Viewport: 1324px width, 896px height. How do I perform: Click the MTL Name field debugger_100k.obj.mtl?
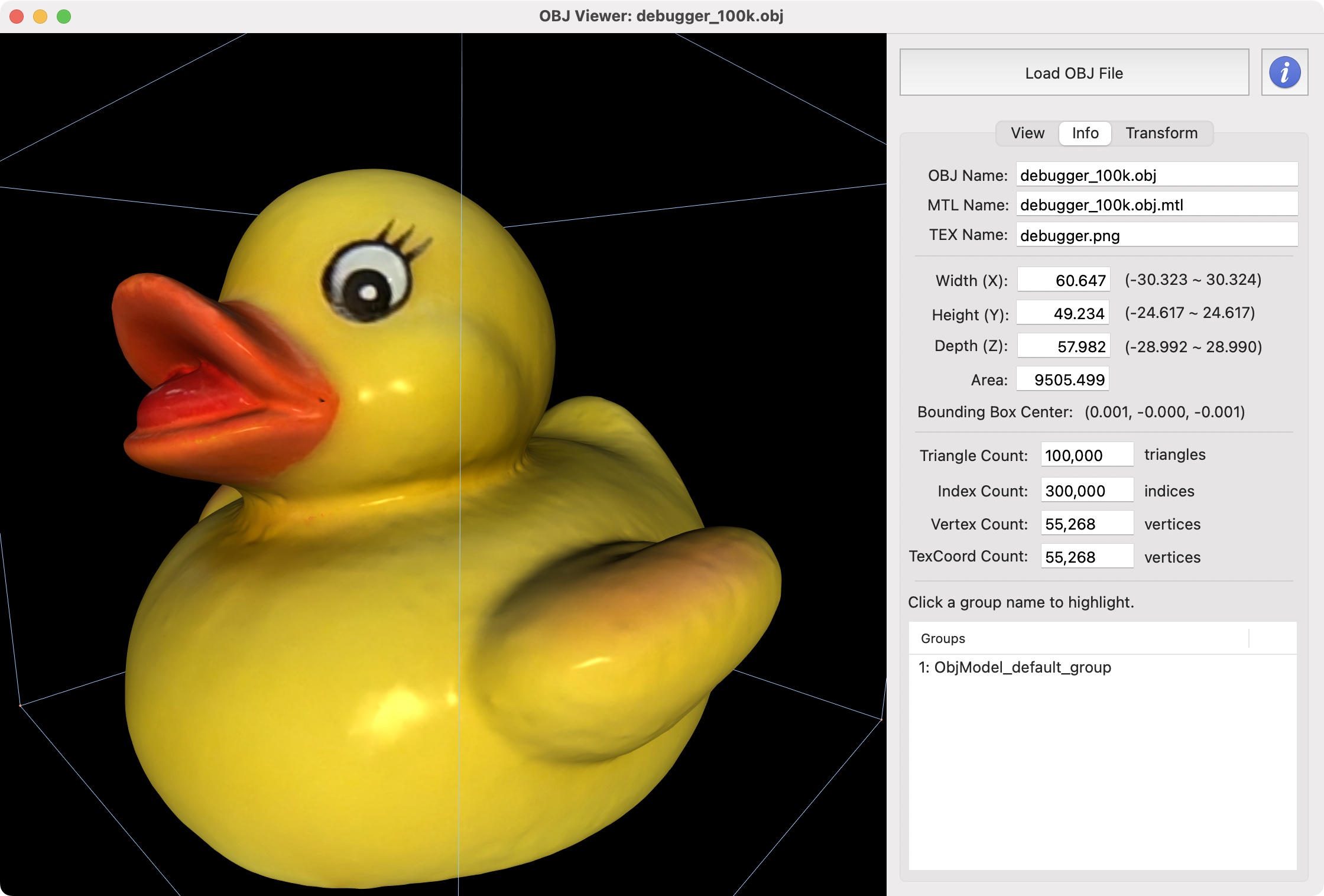1157,204
